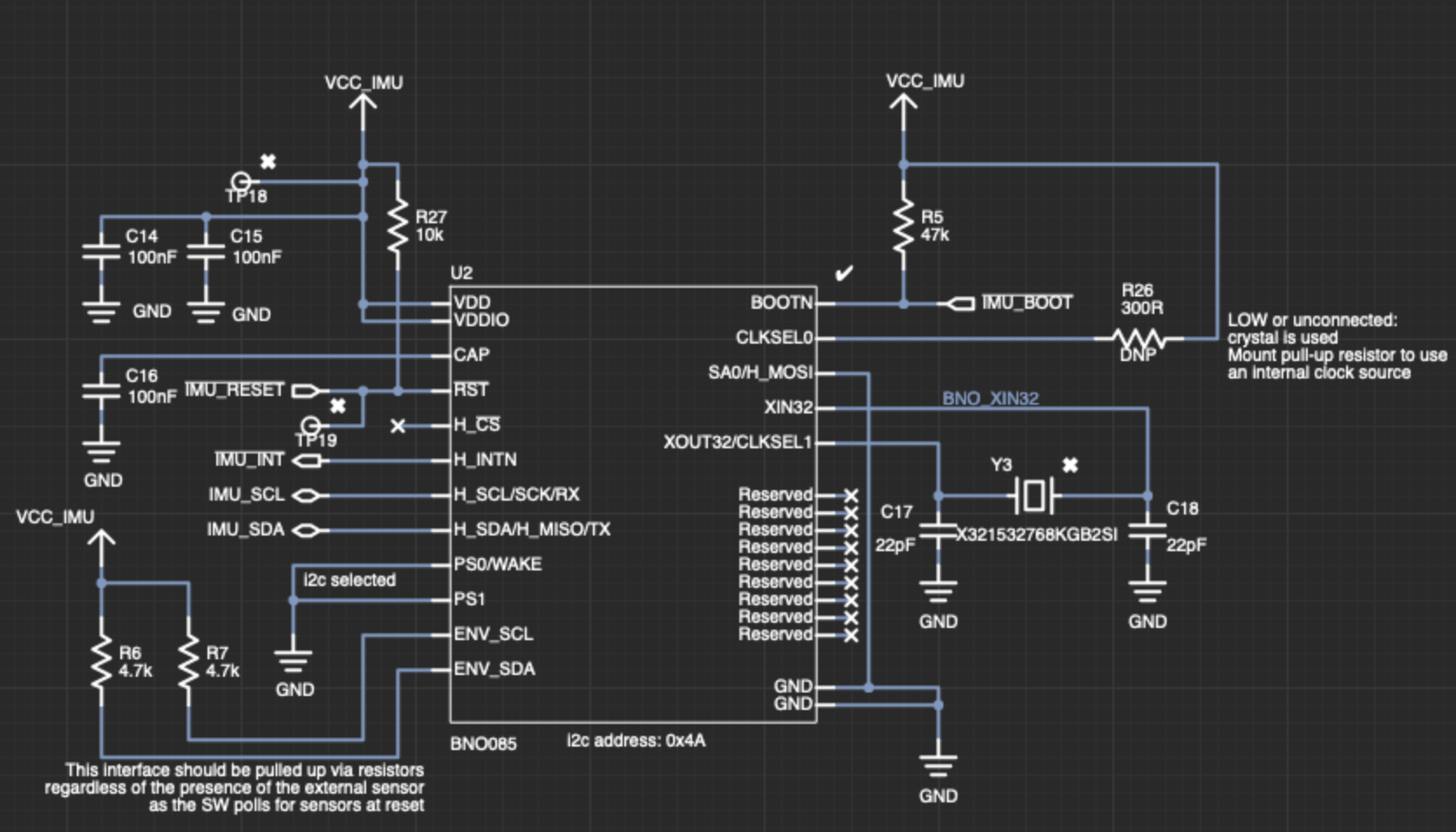This screenshot has width=1456, height=832.
Task: Select the X321532768KGB2SI part number text
Action: pos(1037,535)
